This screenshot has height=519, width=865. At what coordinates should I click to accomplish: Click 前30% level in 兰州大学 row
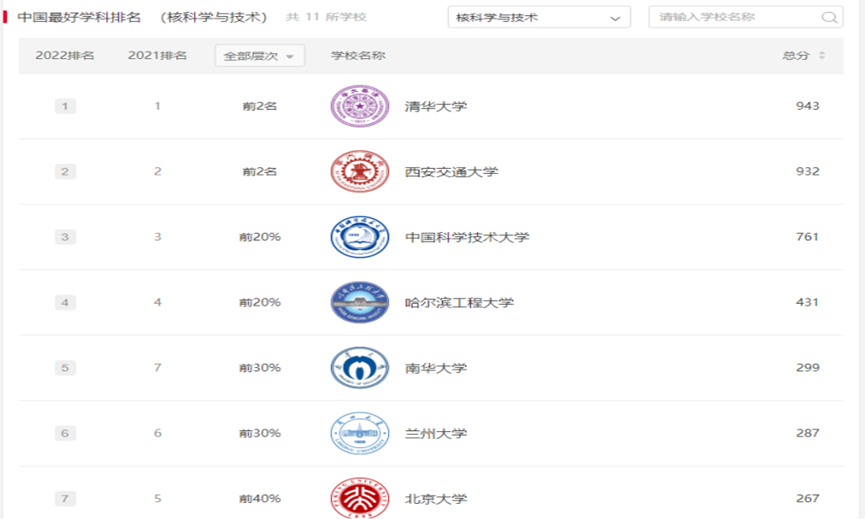(260, 433)
